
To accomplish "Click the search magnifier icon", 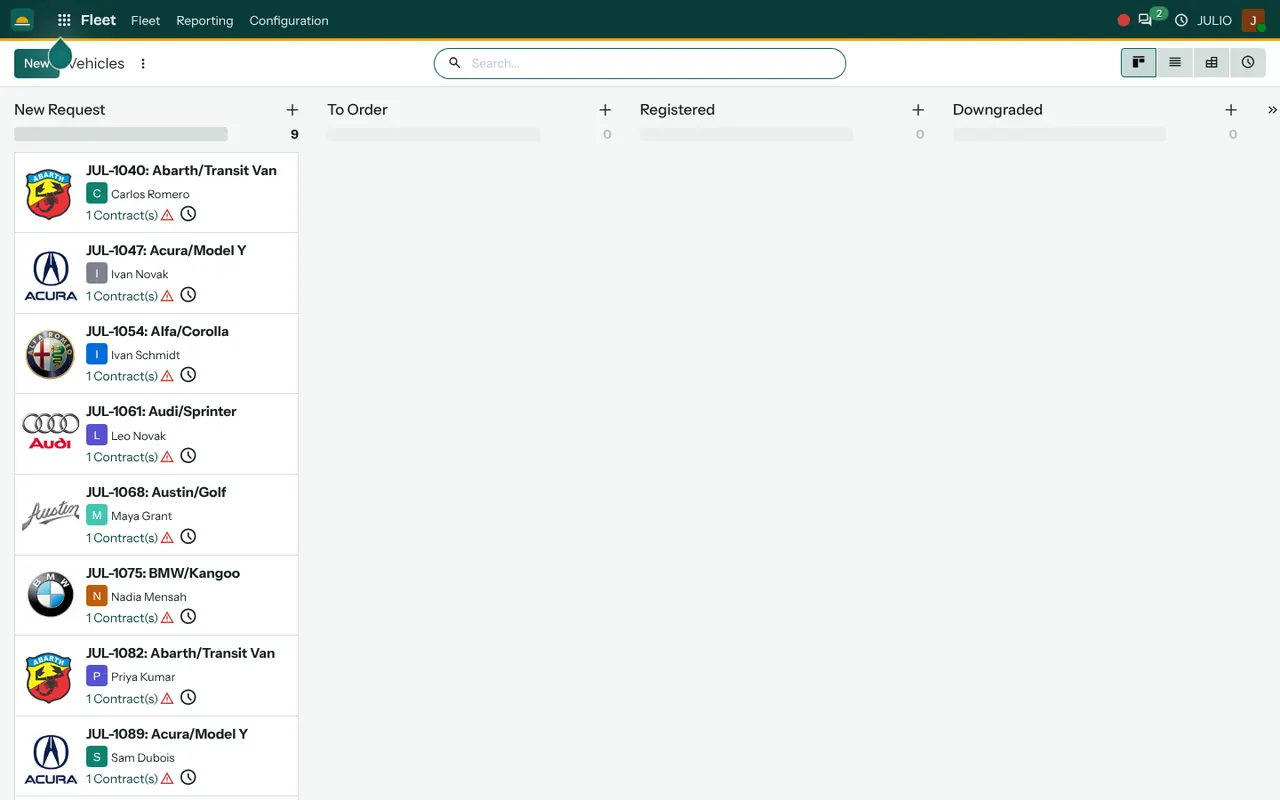I will click(x=454, y=63).
